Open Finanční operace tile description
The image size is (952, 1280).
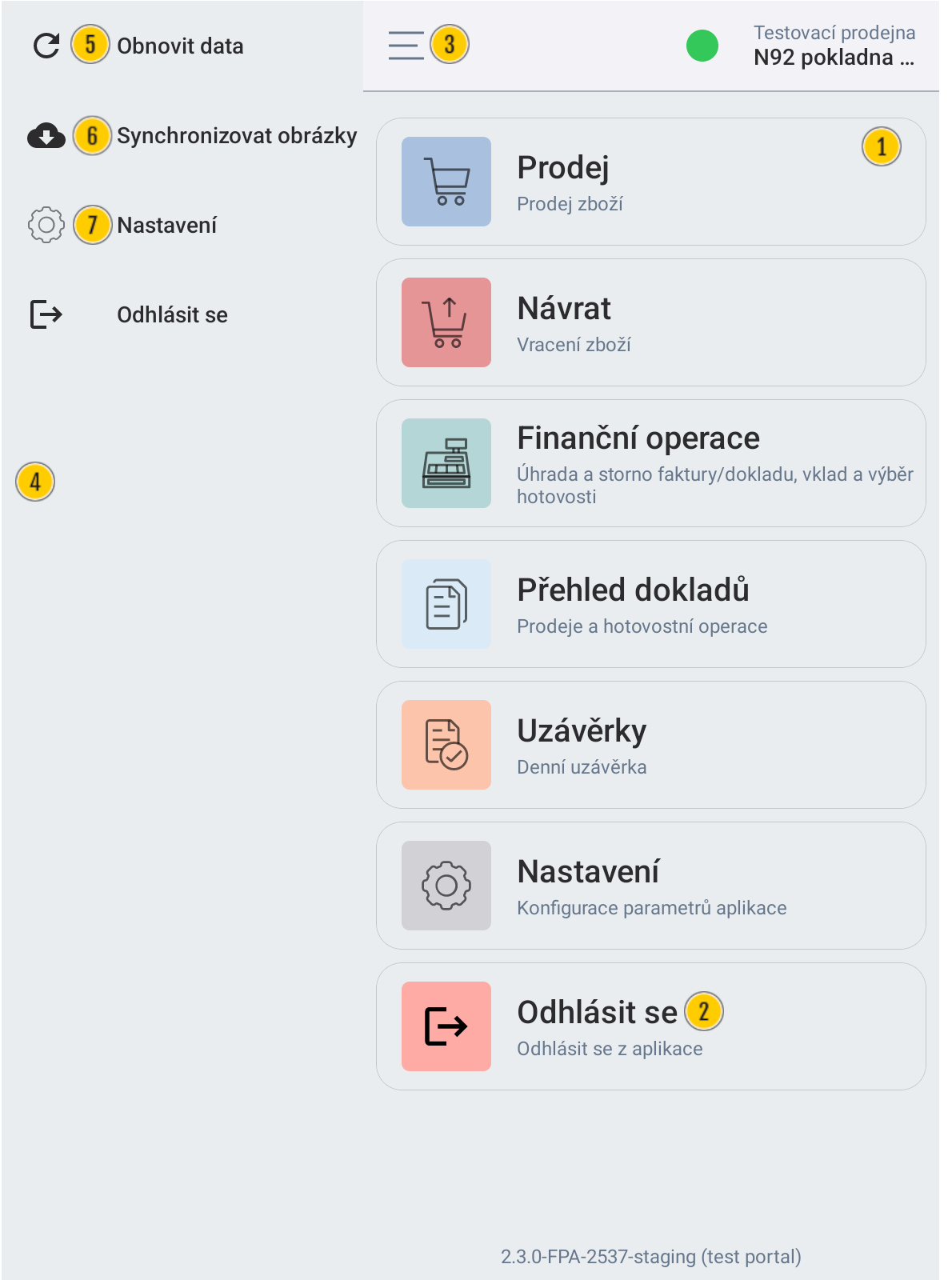(715, 486)
